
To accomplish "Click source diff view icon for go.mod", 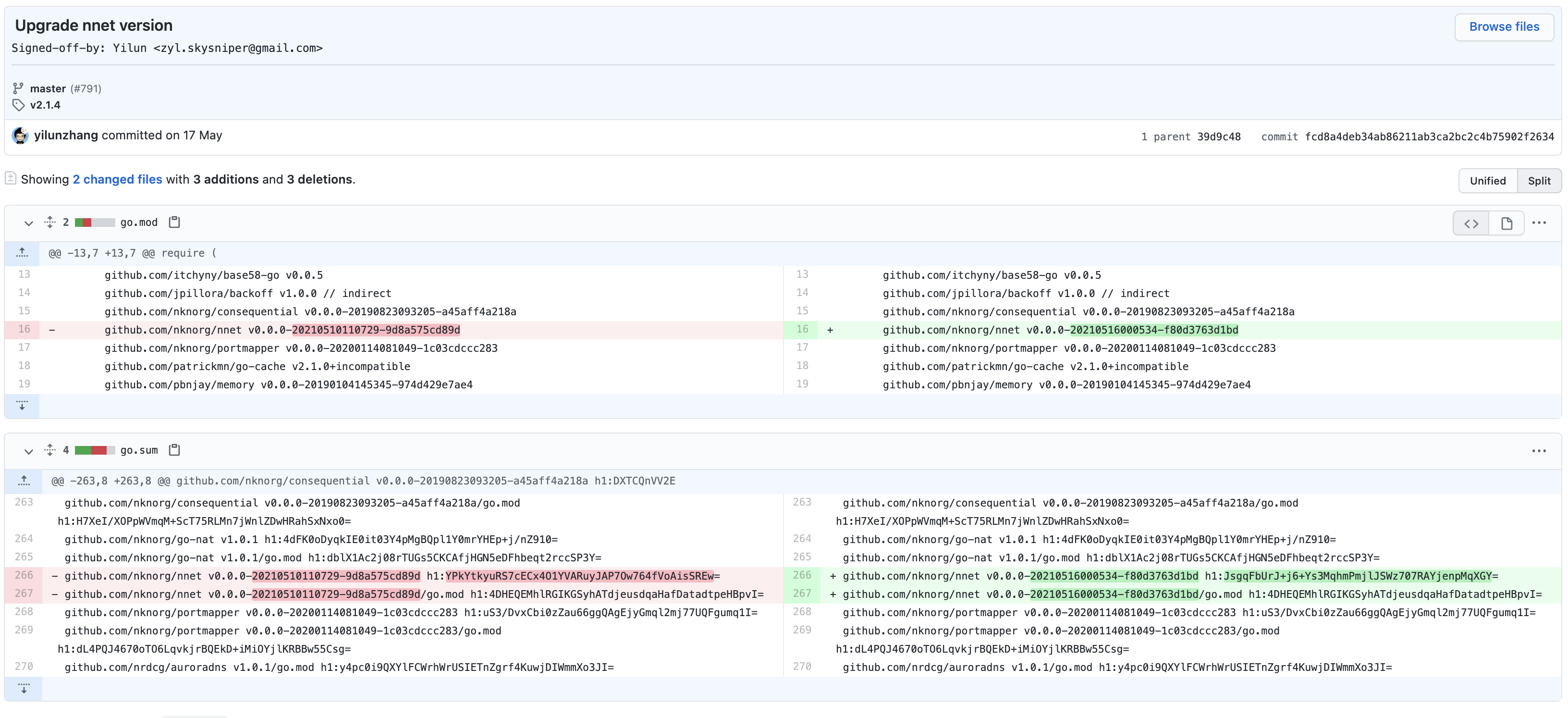I will click(x=1470, y=223).
